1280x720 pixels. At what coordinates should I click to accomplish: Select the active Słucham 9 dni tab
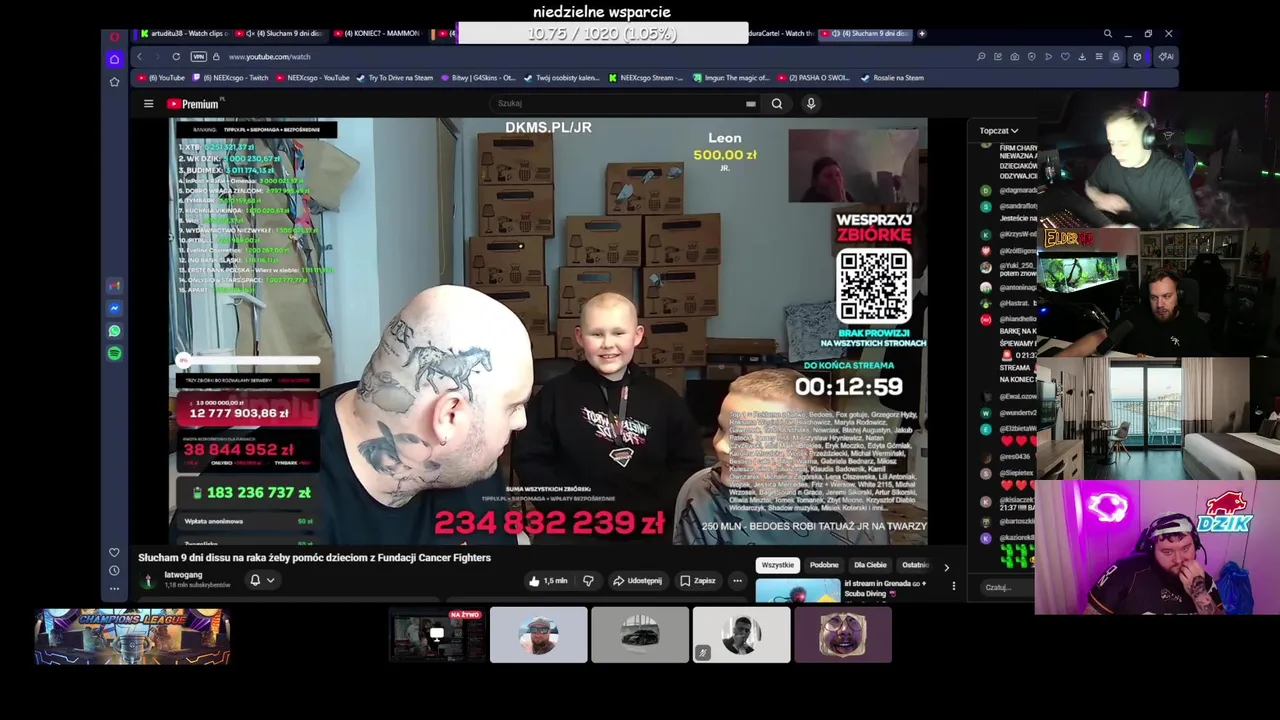pyautogui.click(x=866, y=34)
